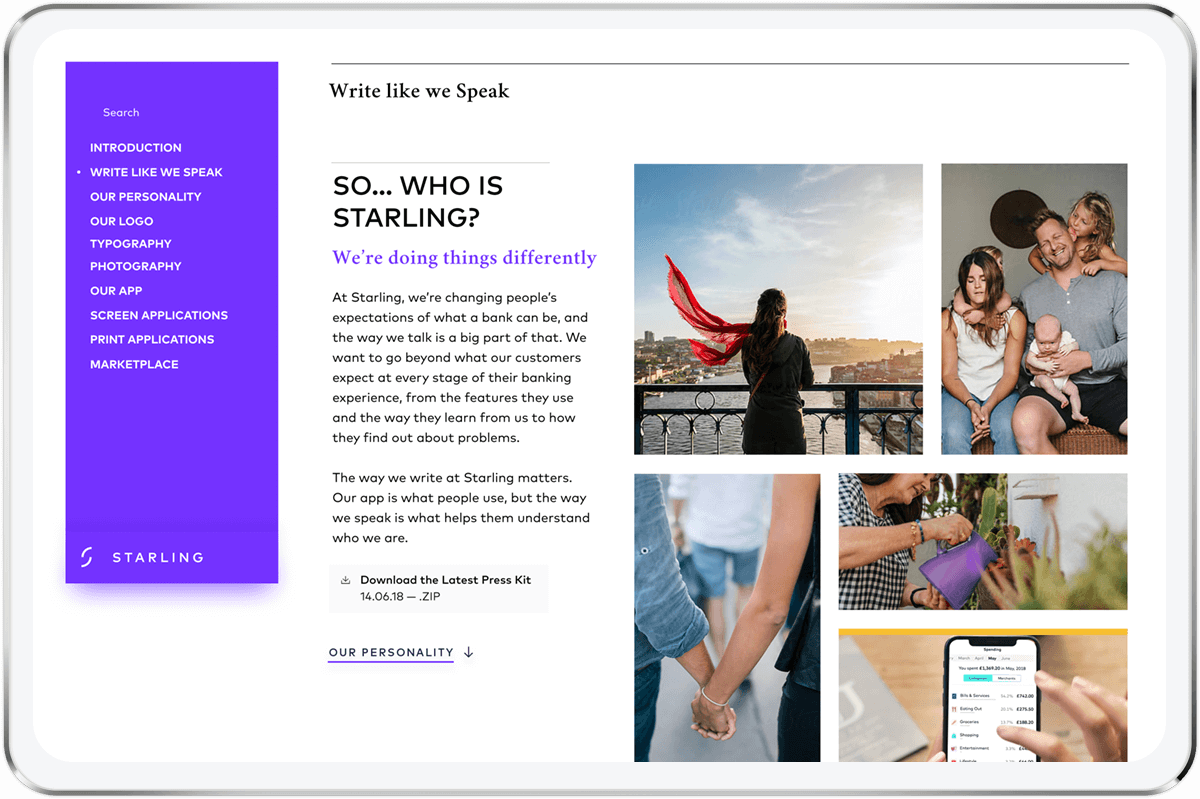The height and width of the screenshot is (799, 1200).
Task: Select Print Applications in sidebar
Action: point(152,340)
